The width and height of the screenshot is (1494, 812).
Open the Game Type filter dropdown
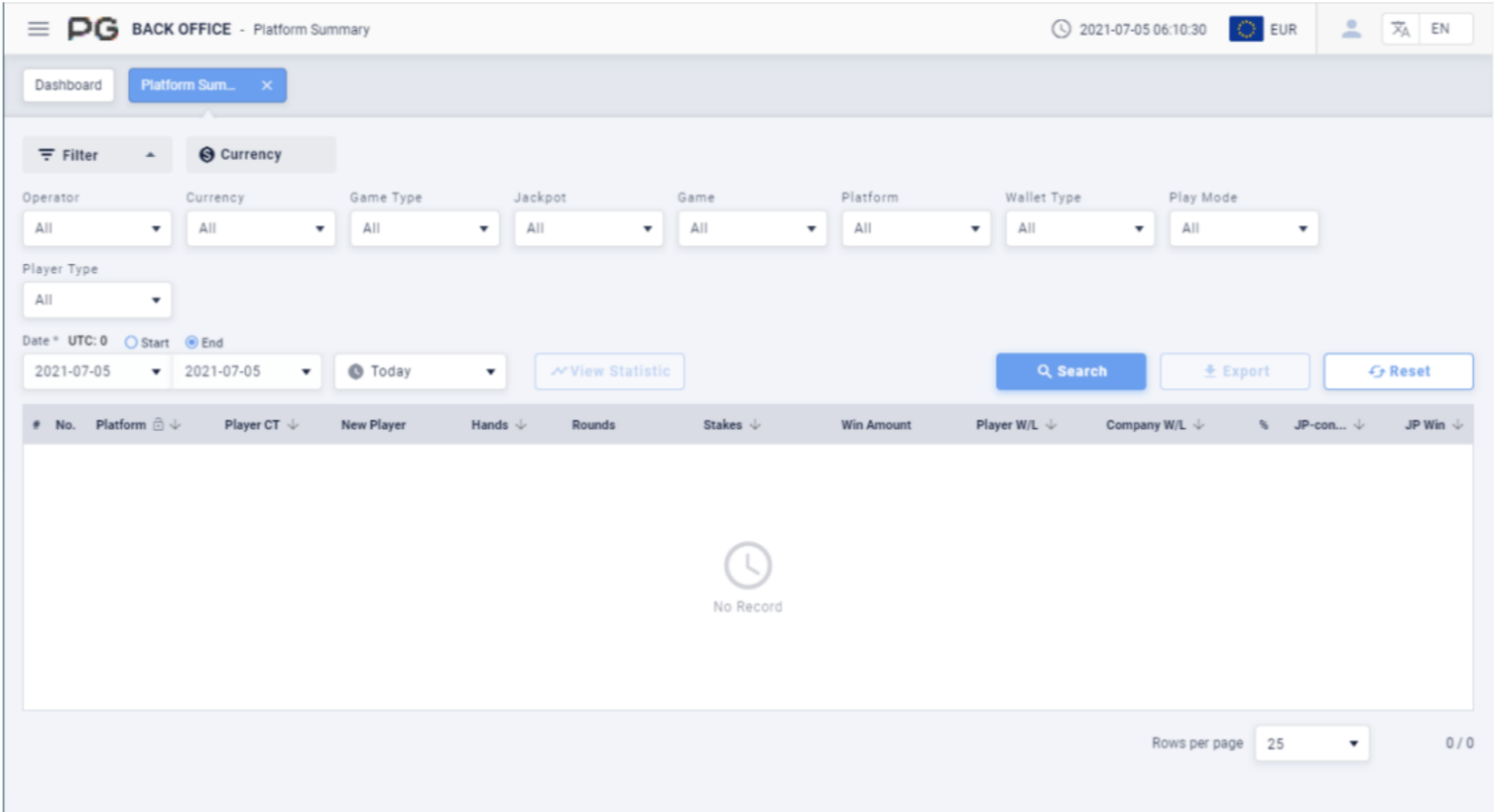[x=425, y=228]
